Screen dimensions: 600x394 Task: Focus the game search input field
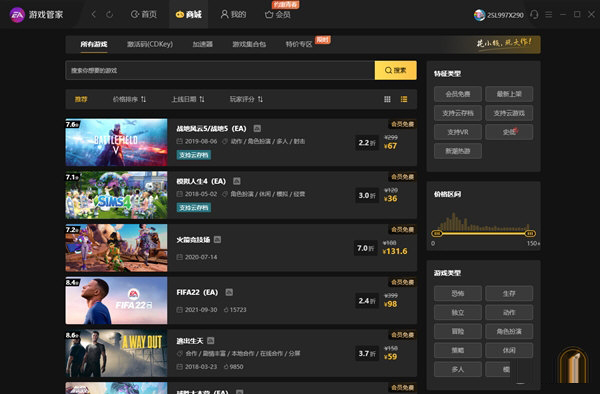(x=220, y=70)
